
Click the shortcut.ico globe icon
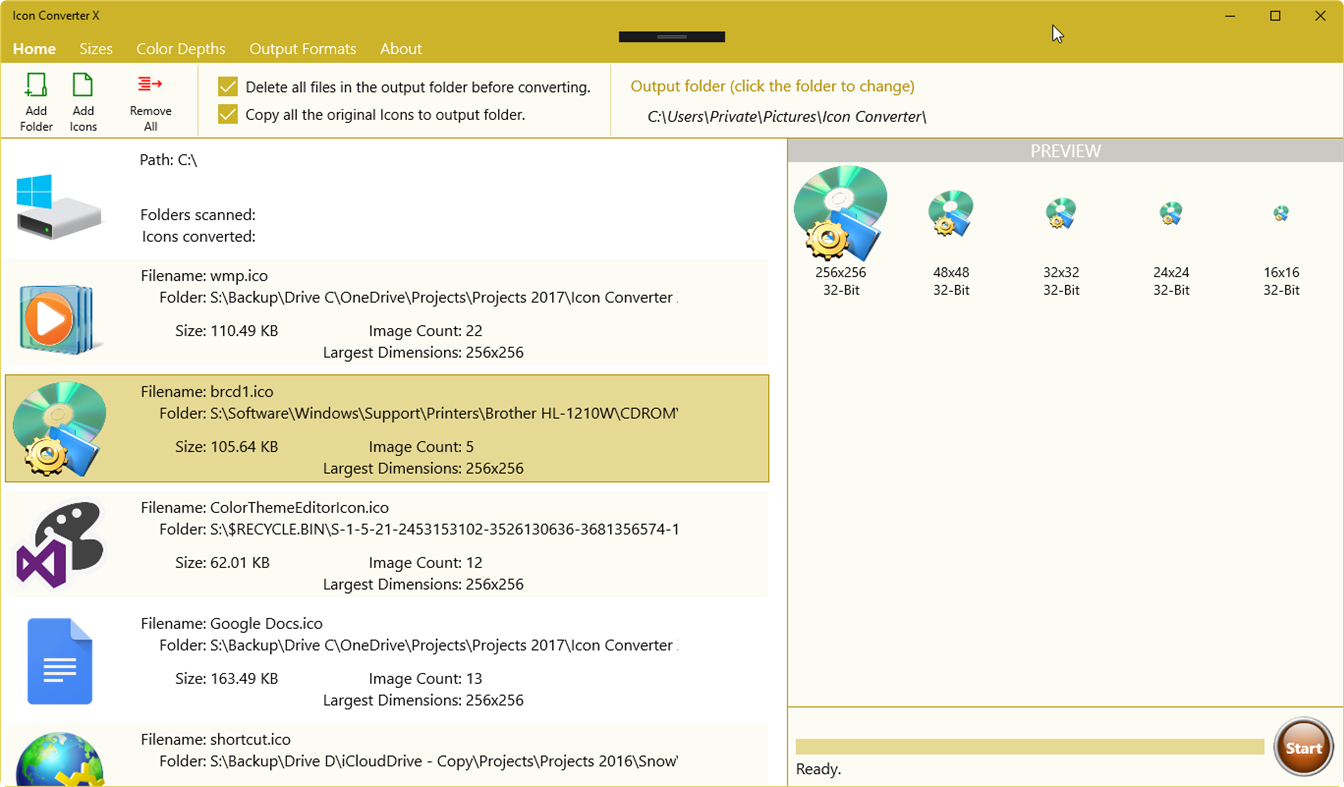click(60, 762)
